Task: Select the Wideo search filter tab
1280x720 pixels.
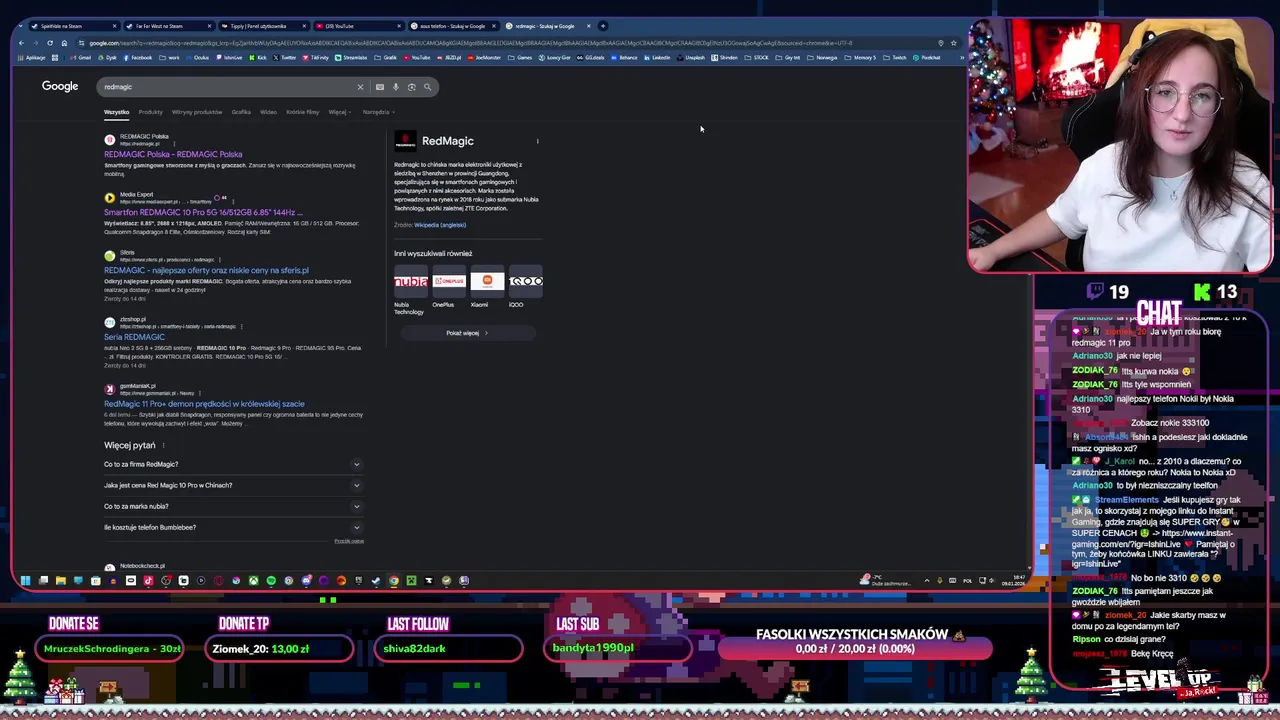Action: click(x=268, y=112)
